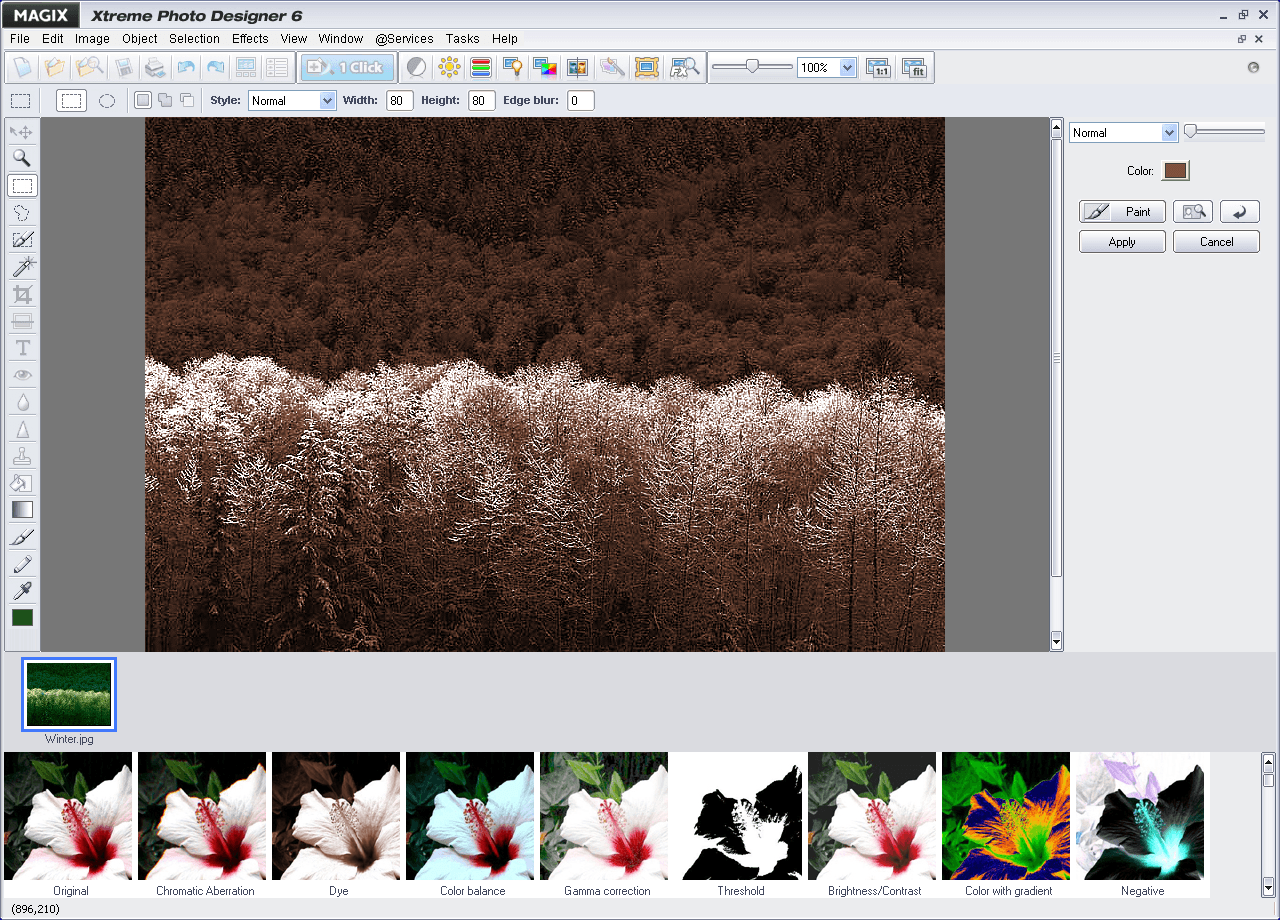Open the paint Color swatch picker
The width and height of the screenshot is (1280, 920).
coord(1175,170)
